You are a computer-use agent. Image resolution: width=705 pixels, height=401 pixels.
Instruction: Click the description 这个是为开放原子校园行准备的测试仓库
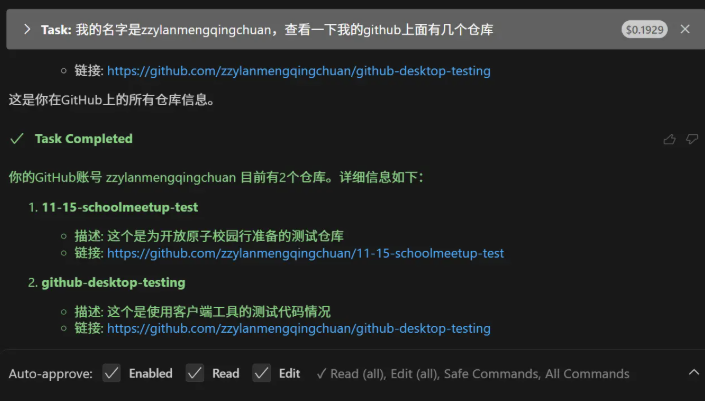225,236
